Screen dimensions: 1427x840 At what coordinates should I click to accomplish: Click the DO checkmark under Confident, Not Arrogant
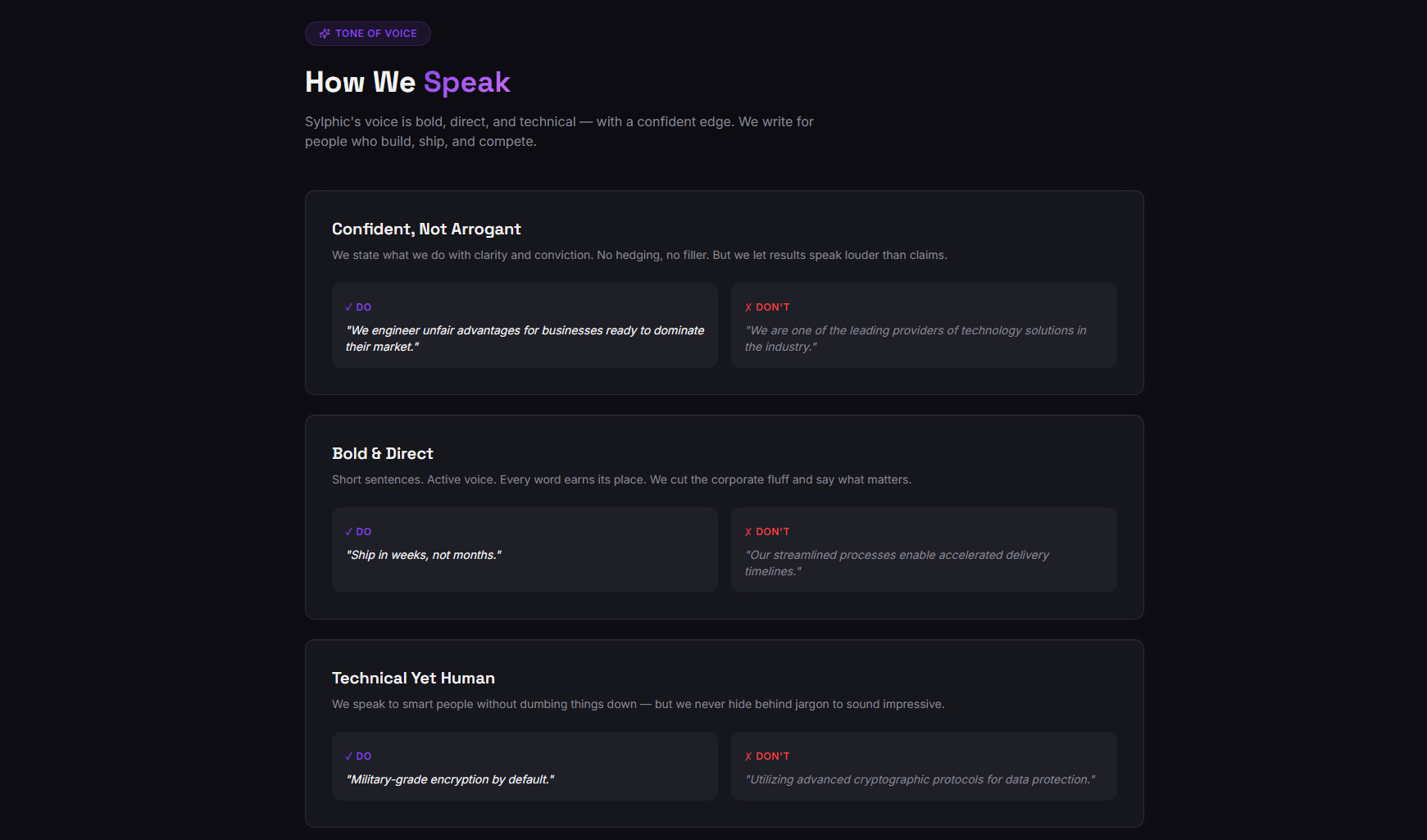coord(349,307)
